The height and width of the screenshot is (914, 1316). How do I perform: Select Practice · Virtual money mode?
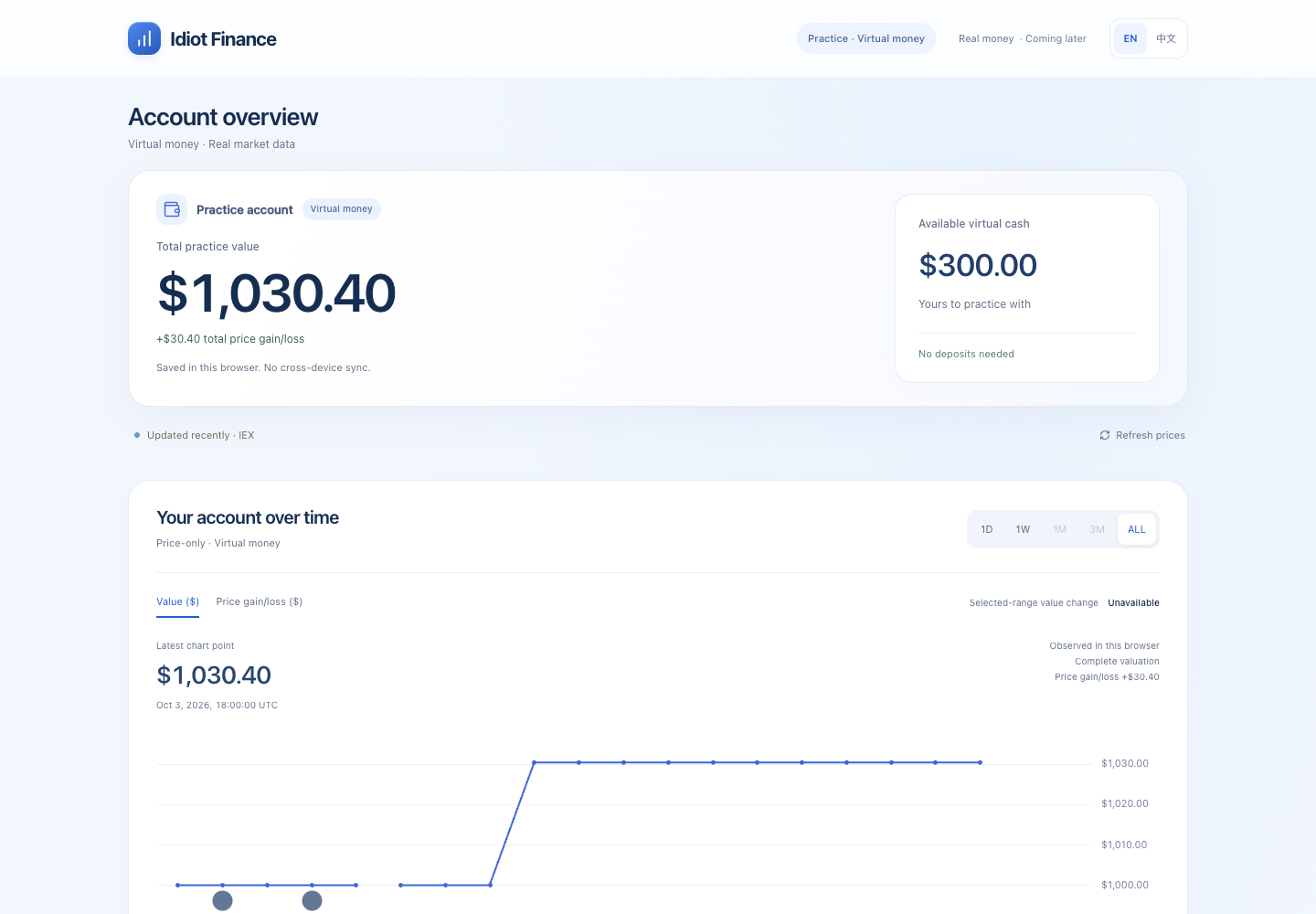pyautogui.click(x=866, y=38)
